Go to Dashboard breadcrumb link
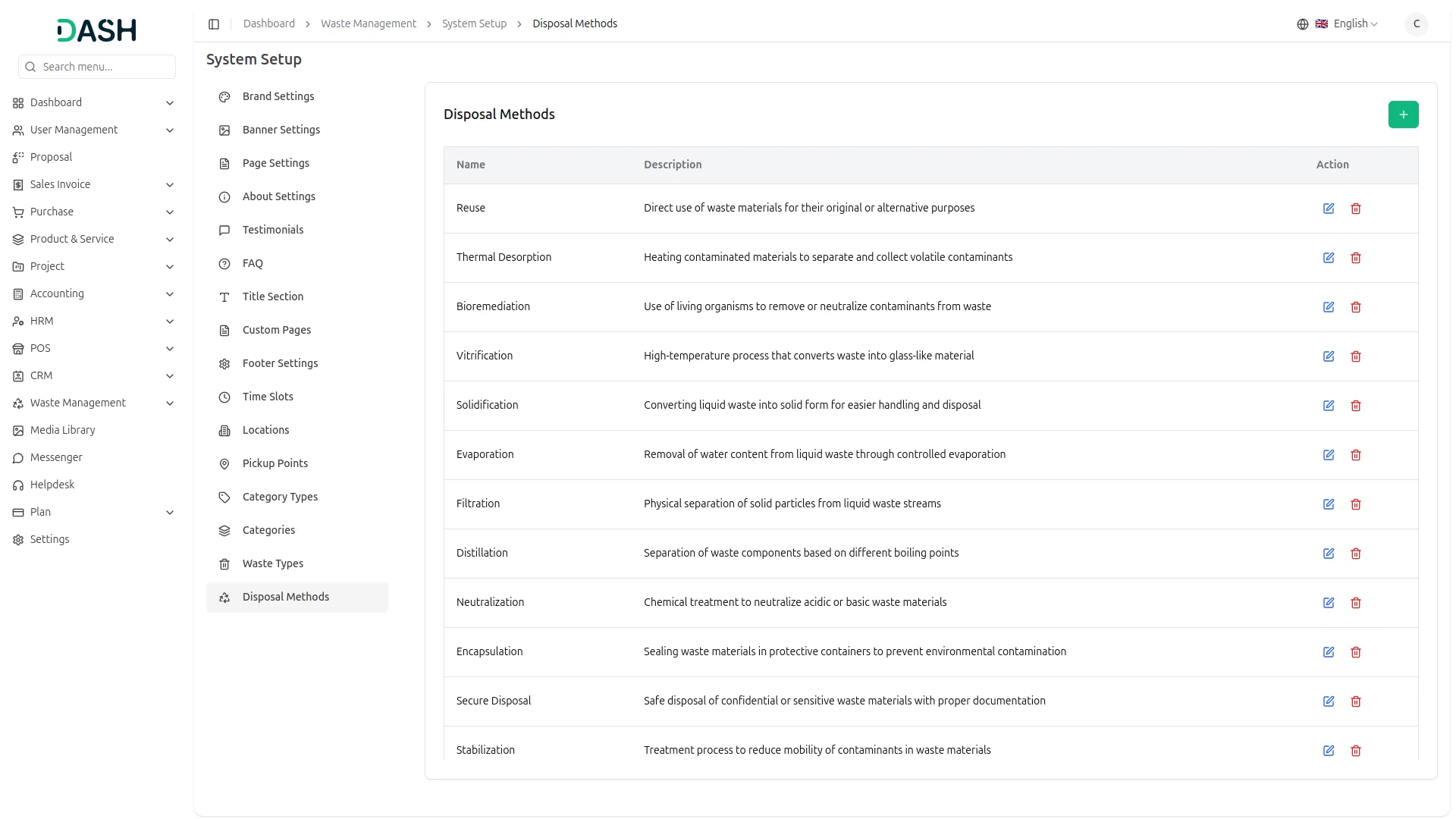The image size is (1456, 819). point(269,24)
